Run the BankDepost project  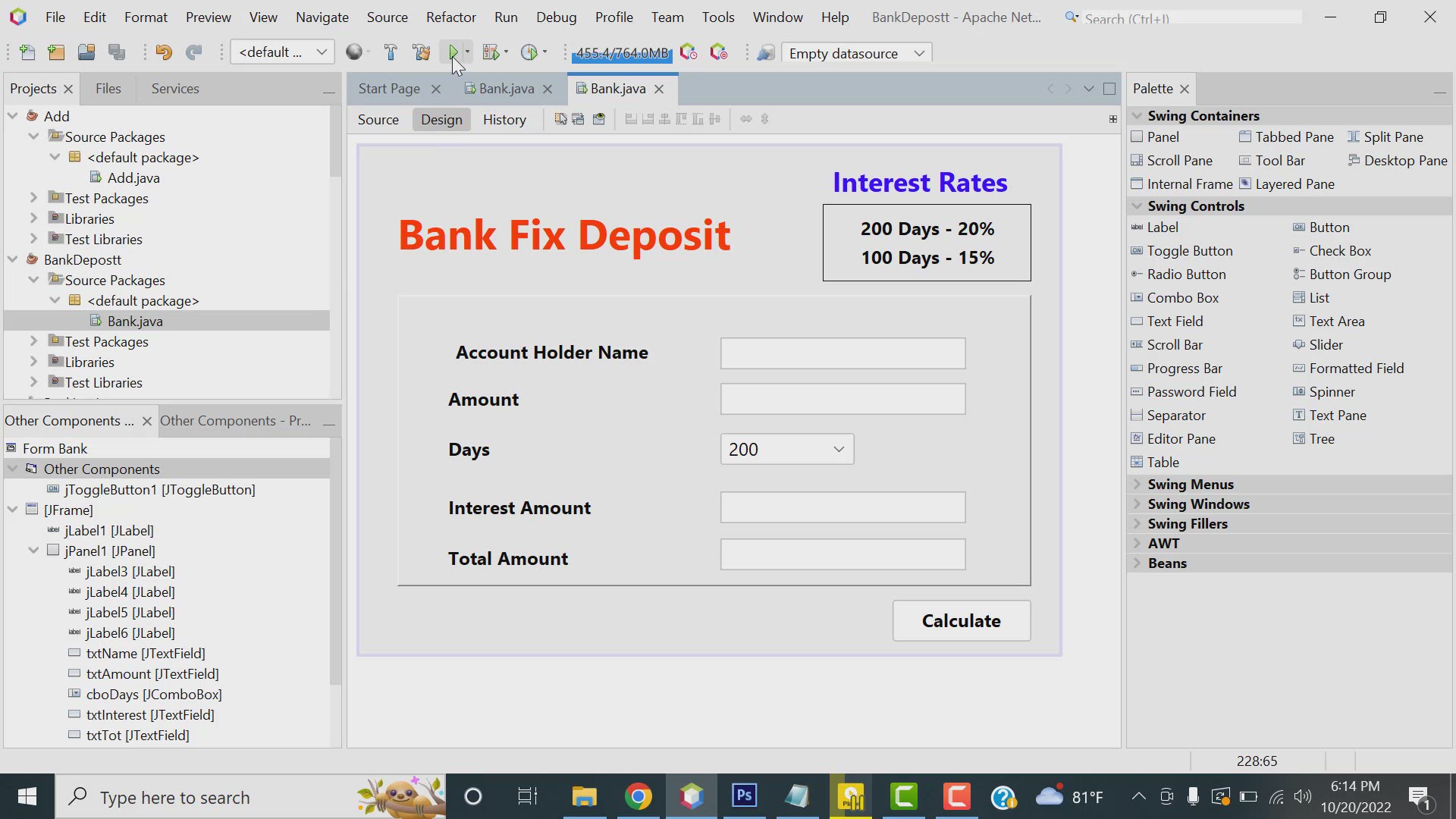coord(453,52)
